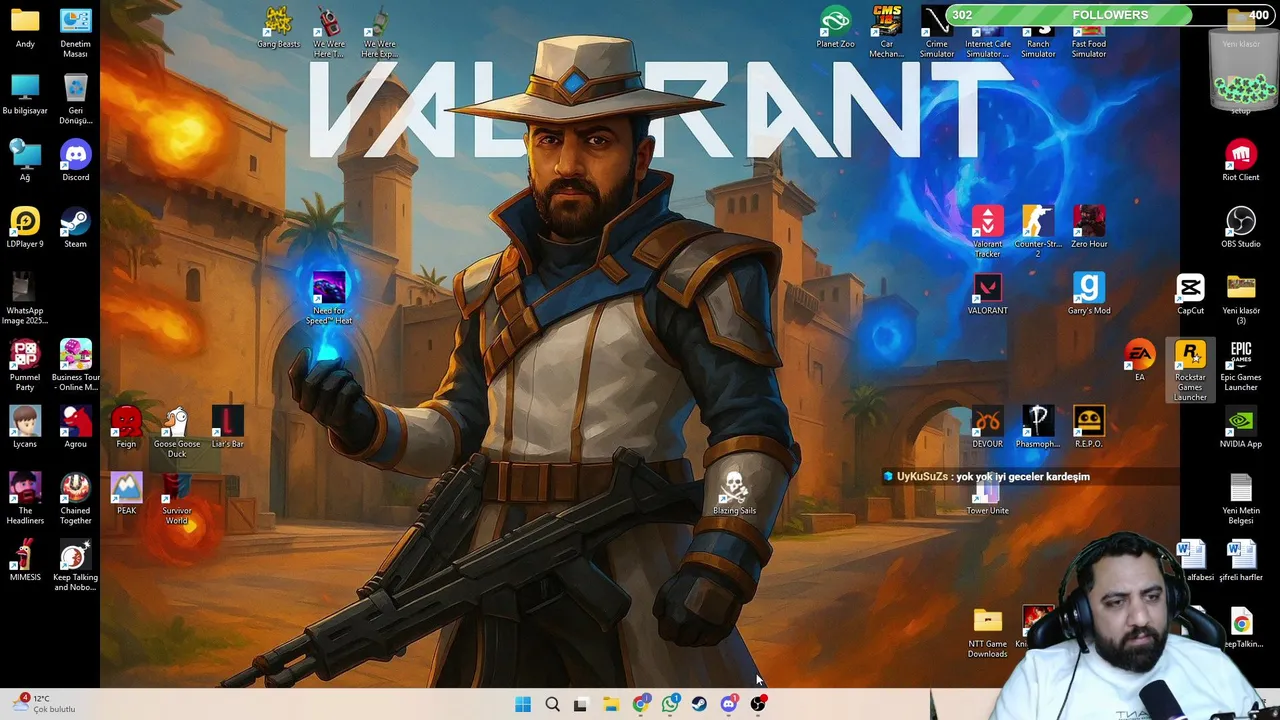The image size is (1280, 720).
Task: Select the Yeni Metin Belgesi text file
Action: tap(1241, 500)
